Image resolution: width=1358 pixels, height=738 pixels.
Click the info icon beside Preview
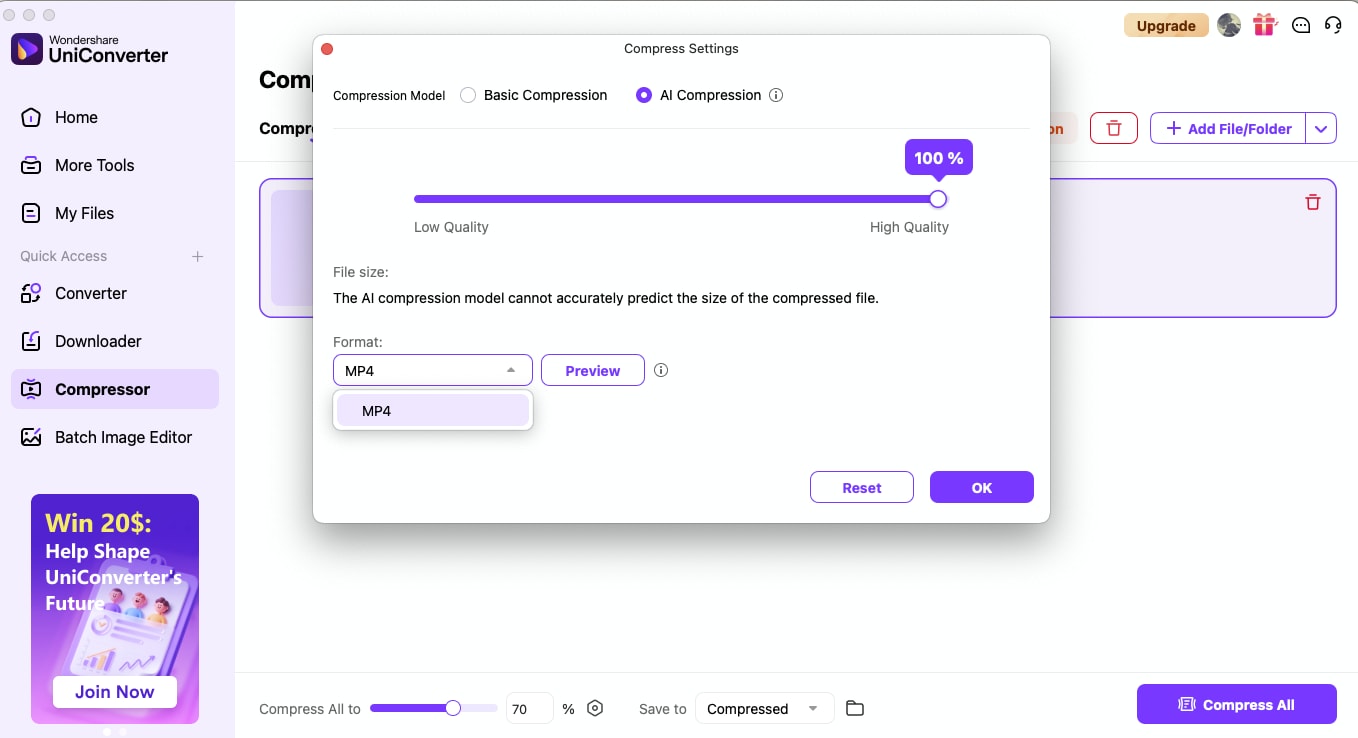[x=661, y=370]
